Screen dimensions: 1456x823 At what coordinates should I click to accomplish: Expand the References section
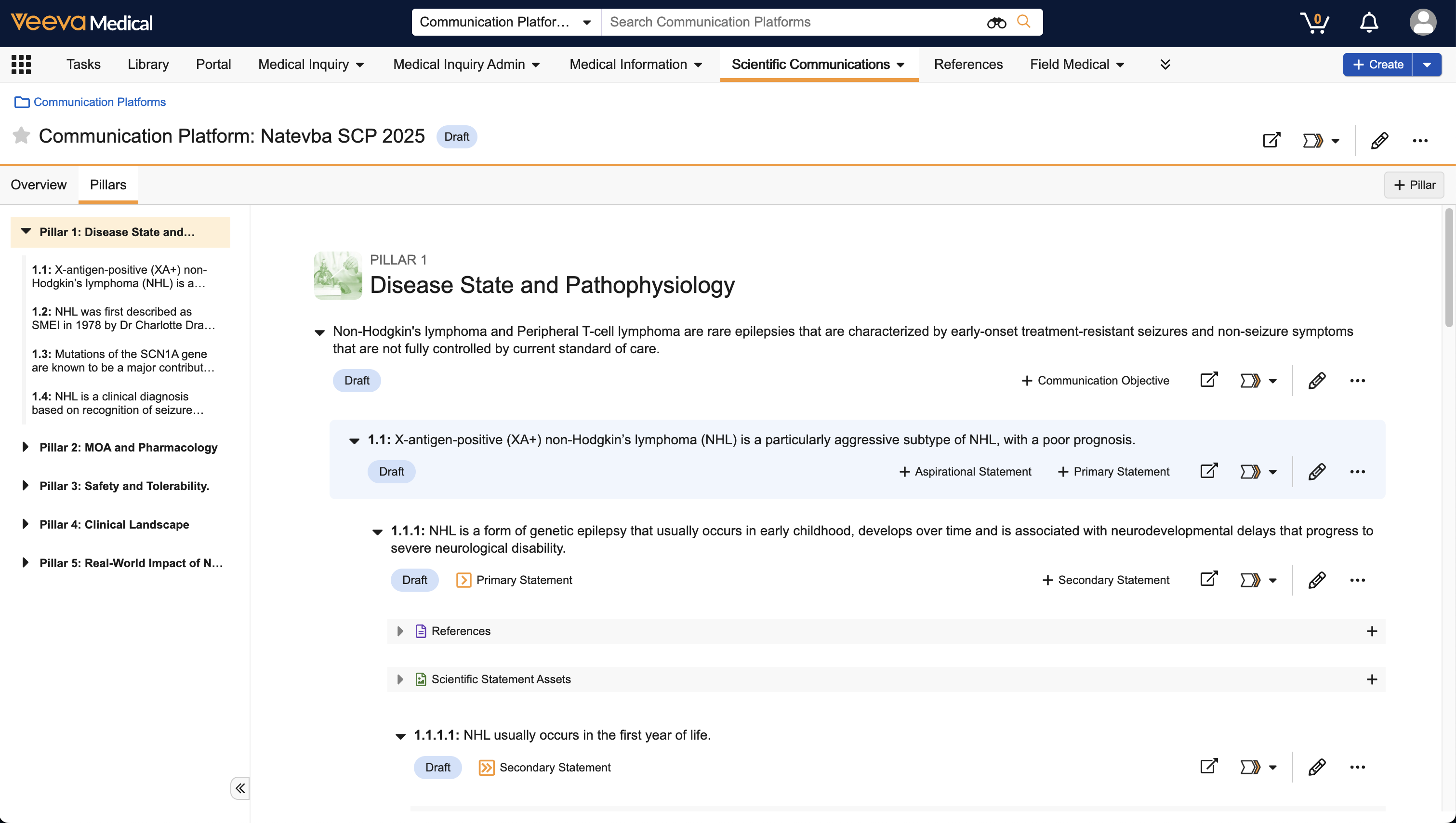[x=400, y=631]
